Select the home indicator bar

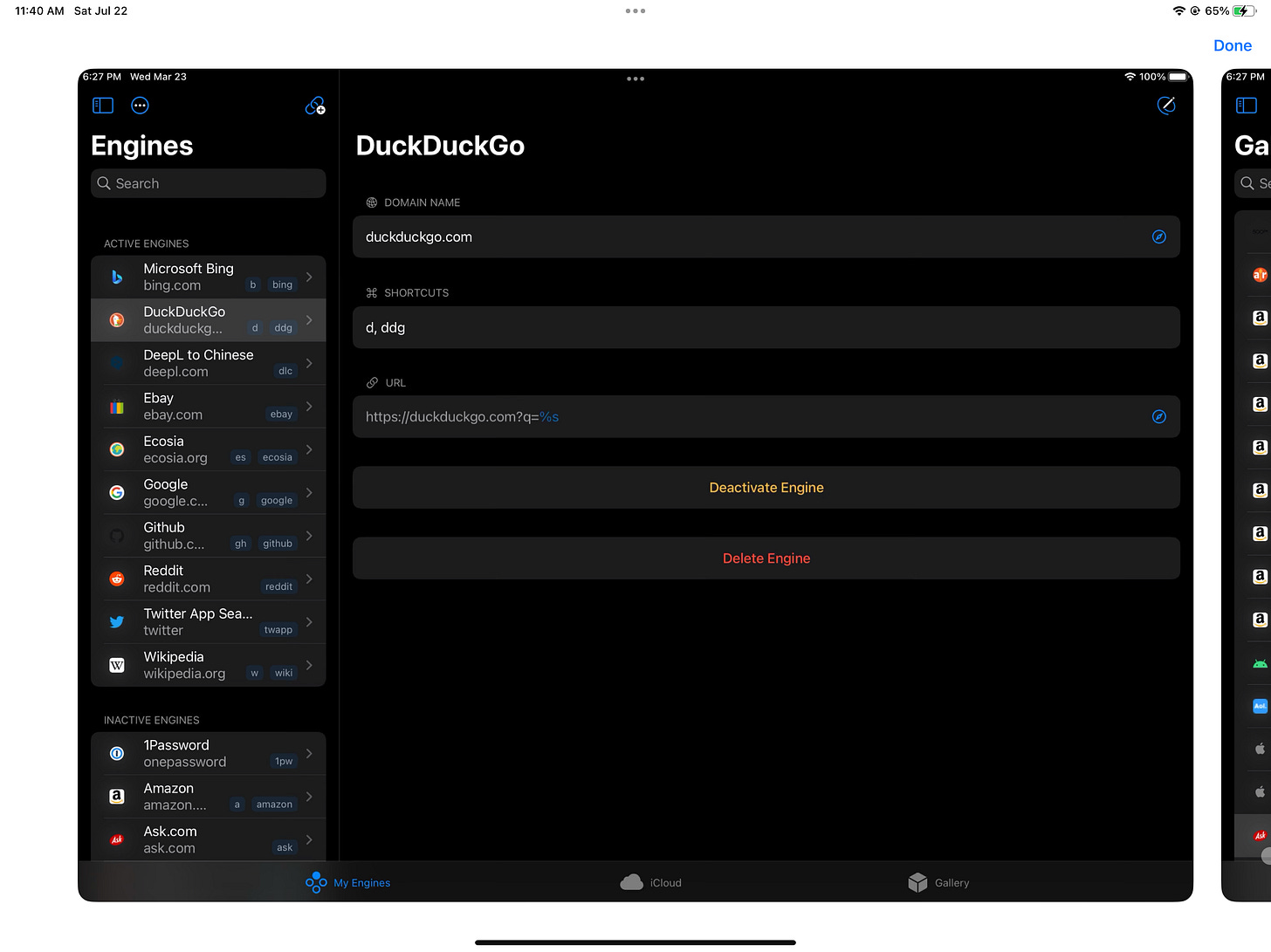635,942
